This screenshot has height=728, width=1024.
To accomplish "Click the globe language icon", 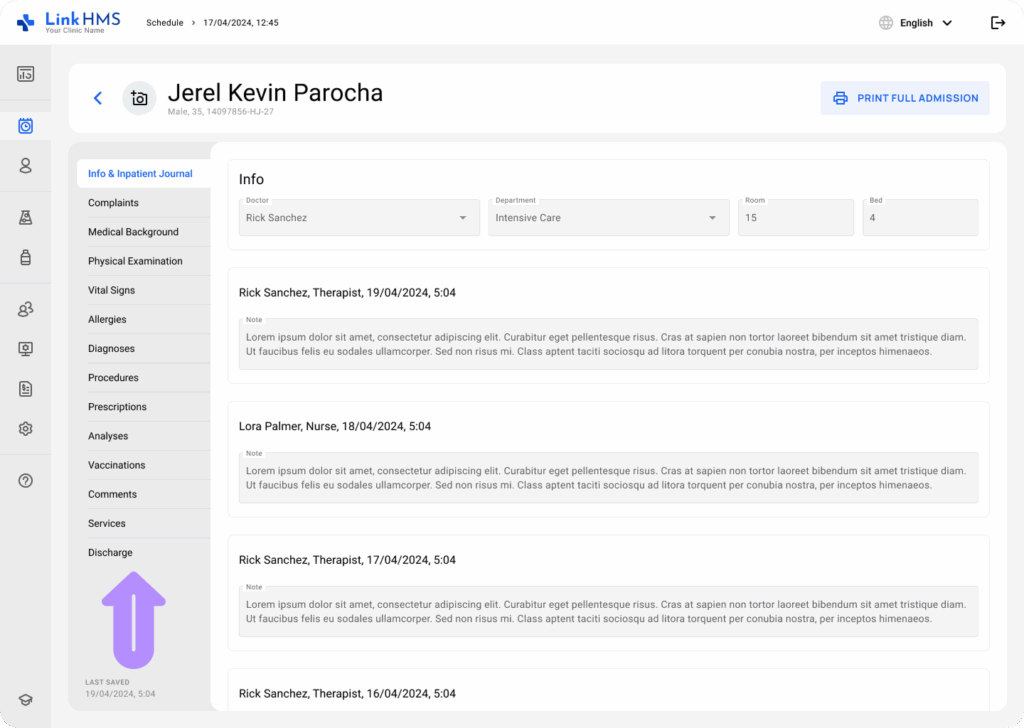I will (886, 23).
